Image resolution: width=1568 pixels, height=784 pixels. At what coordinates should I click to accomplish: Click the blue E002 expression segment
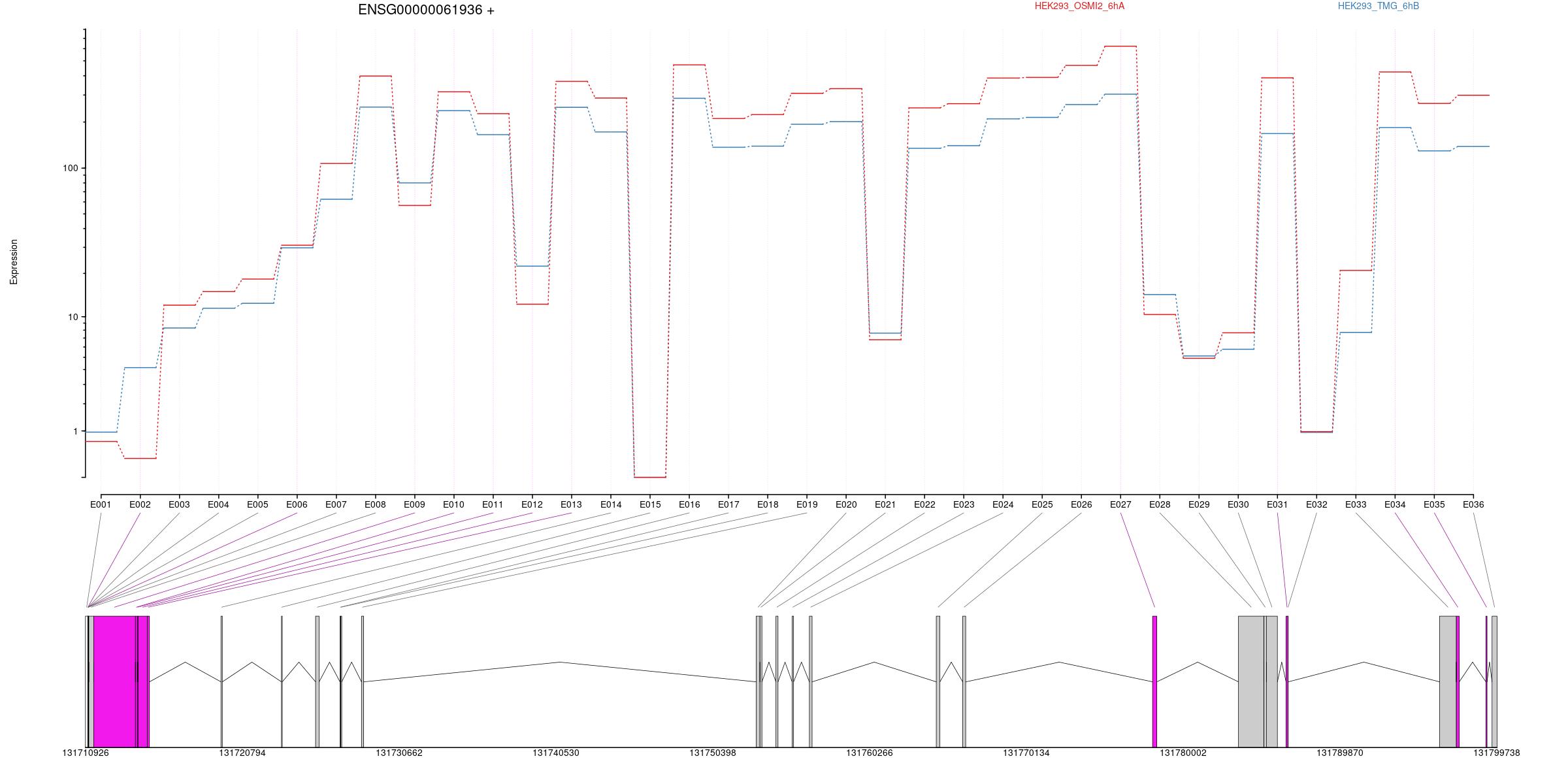pyautogui.click(x=140, y=368)
